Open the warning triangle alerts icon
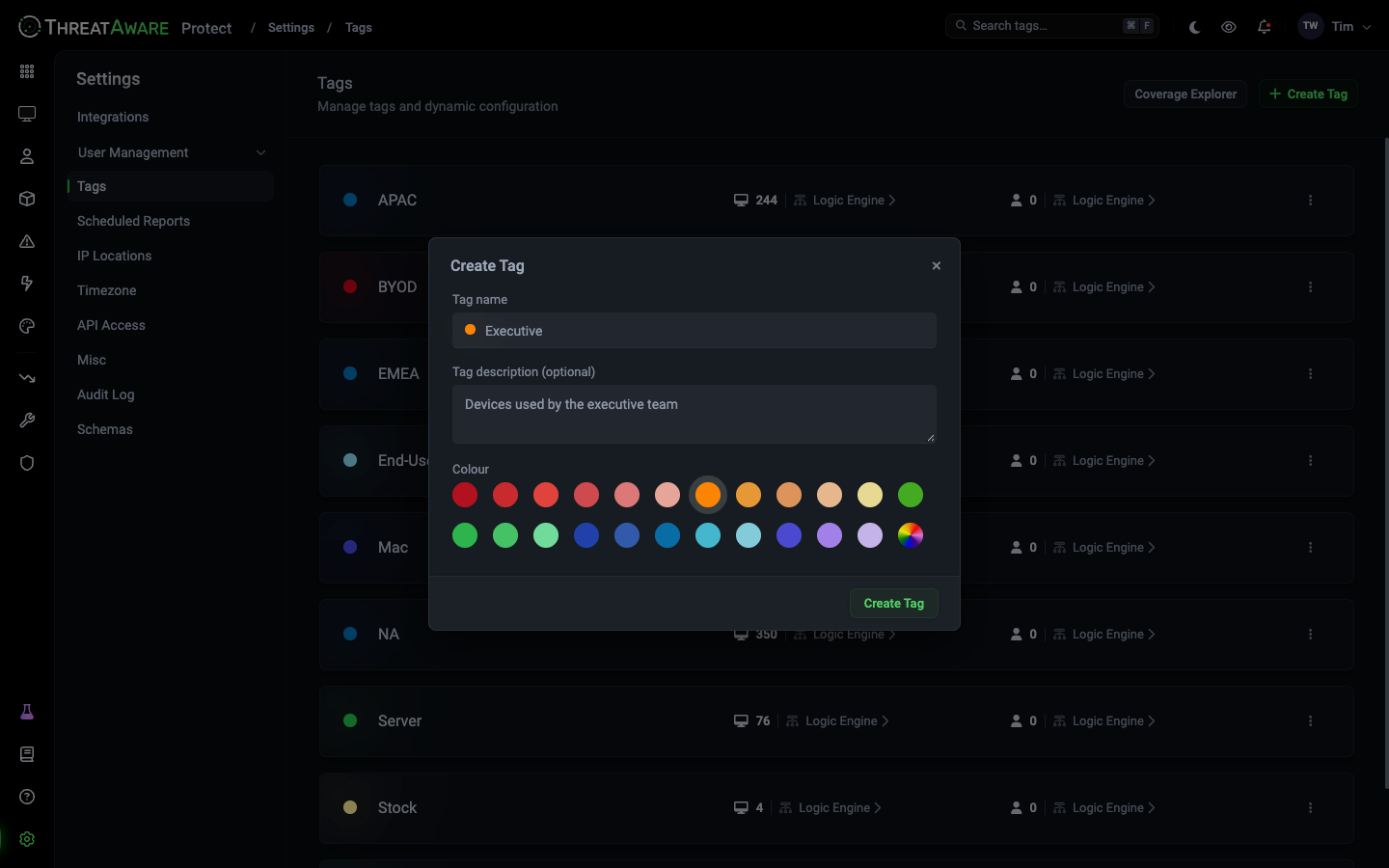Screen dimensions: 1389x868 [27, 241]
